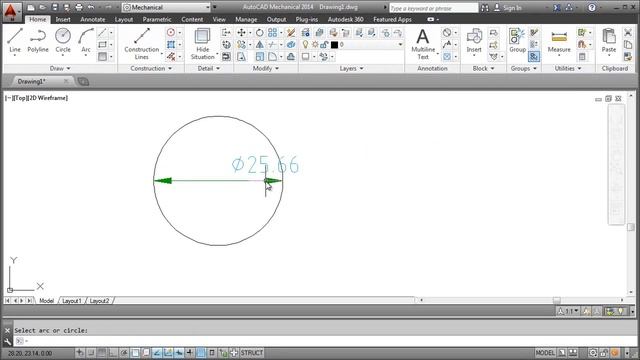The image size is (640, 360).
Task: Open annotation scale 1:1 dropdown
Action: coord(568,311)
